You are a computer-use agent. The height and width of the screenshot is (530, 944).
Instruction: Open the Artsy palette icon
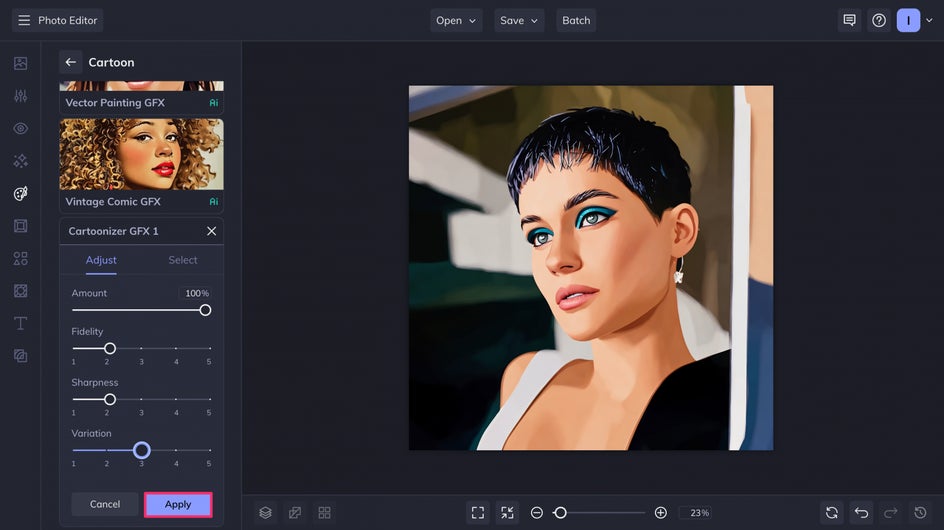click(20, 193)
